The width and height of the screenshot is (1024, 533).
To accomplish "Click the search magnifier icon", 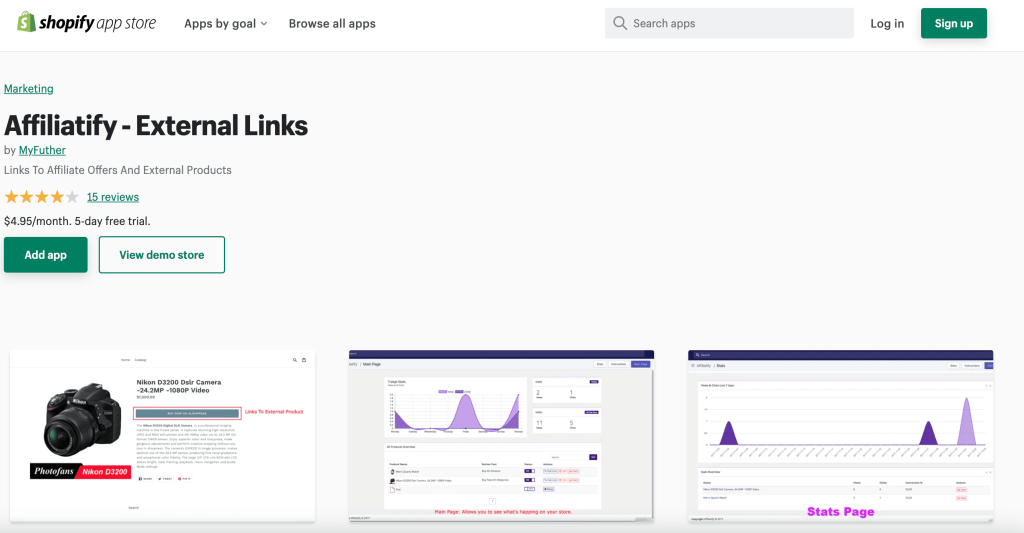I will (x=620, y=24).
